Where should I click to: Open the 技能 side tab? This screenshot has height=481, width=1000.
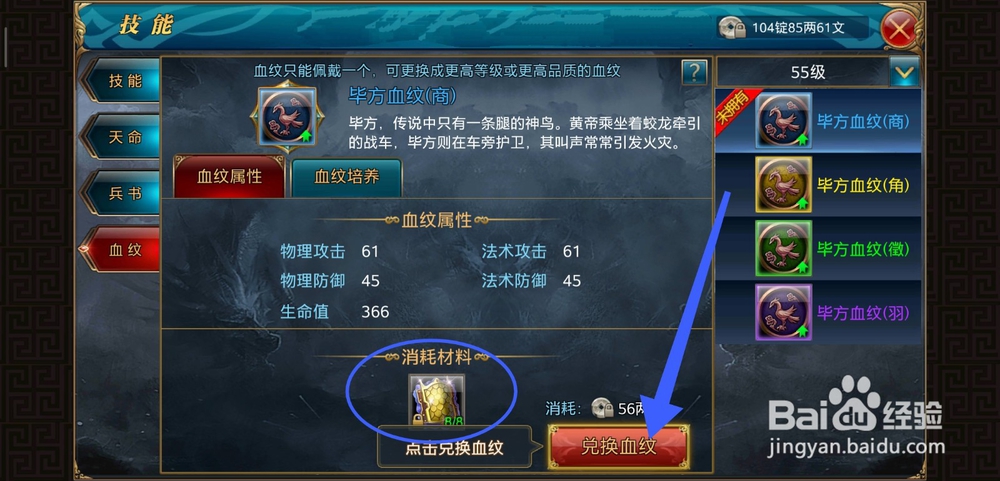(x=122, y=81)
